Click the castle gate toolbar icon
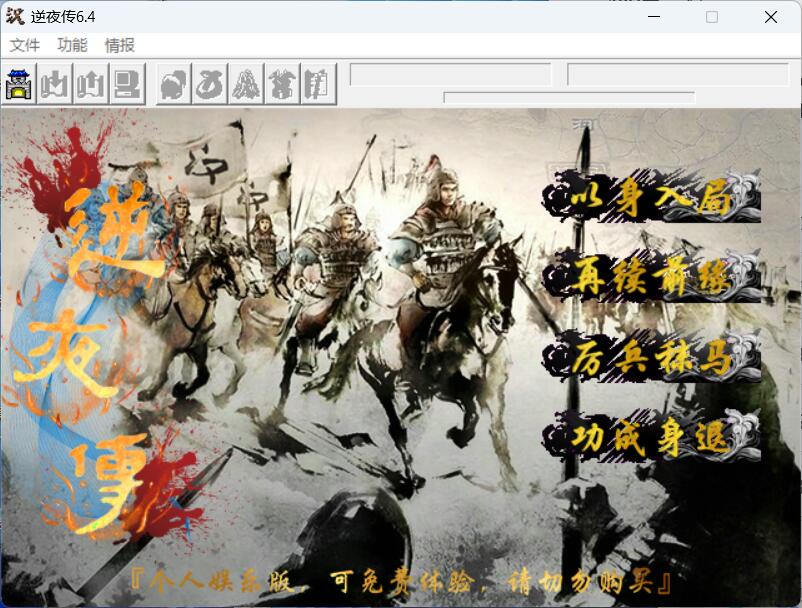The height and width of the screenshot is (608, 802). pyautogui.click(x=19, y=84)
